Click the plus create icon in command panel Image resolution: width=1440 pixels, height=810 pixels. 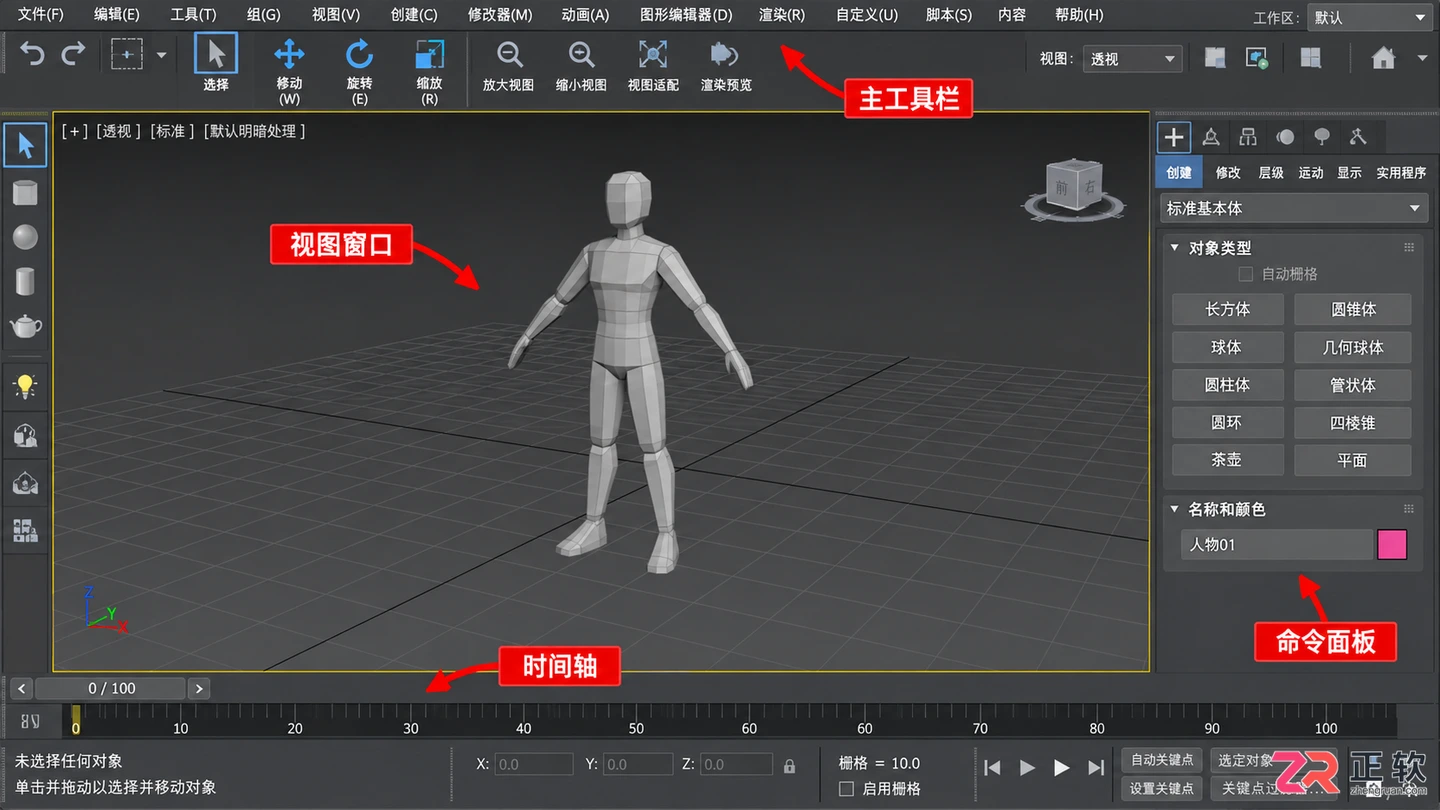(1174, 137)
